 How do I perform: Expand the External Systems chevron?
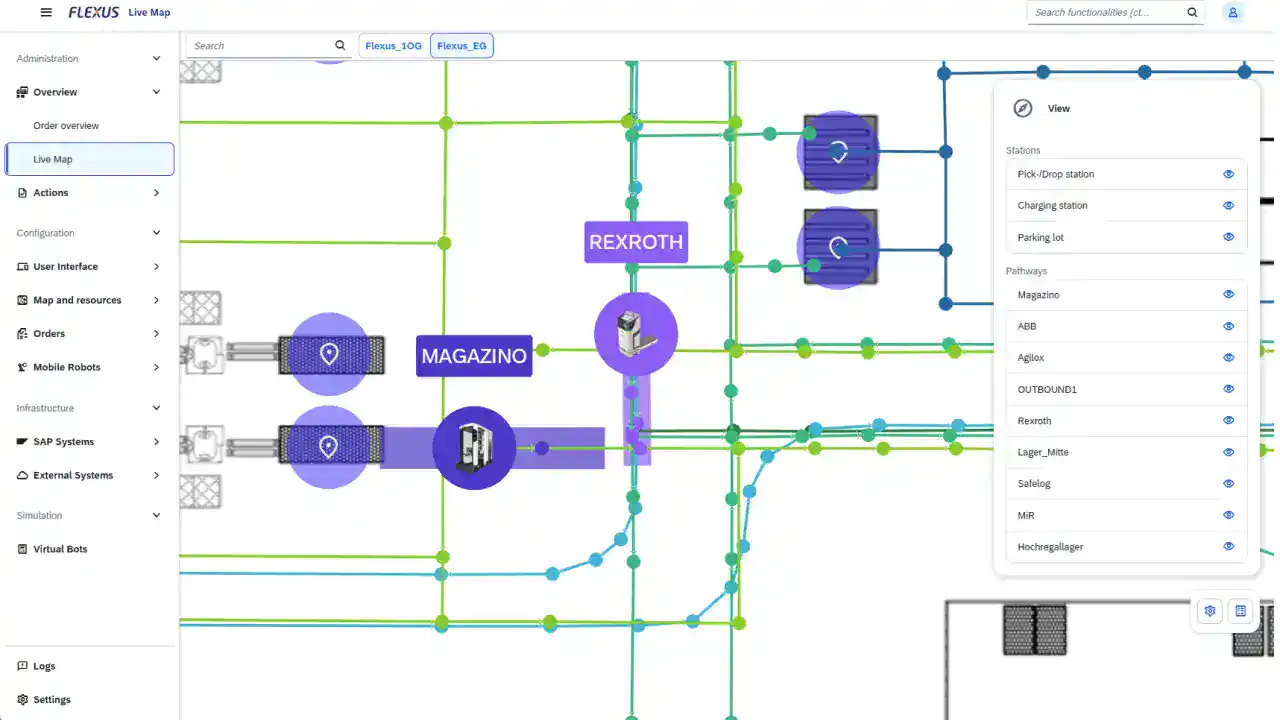pos(156,475)
